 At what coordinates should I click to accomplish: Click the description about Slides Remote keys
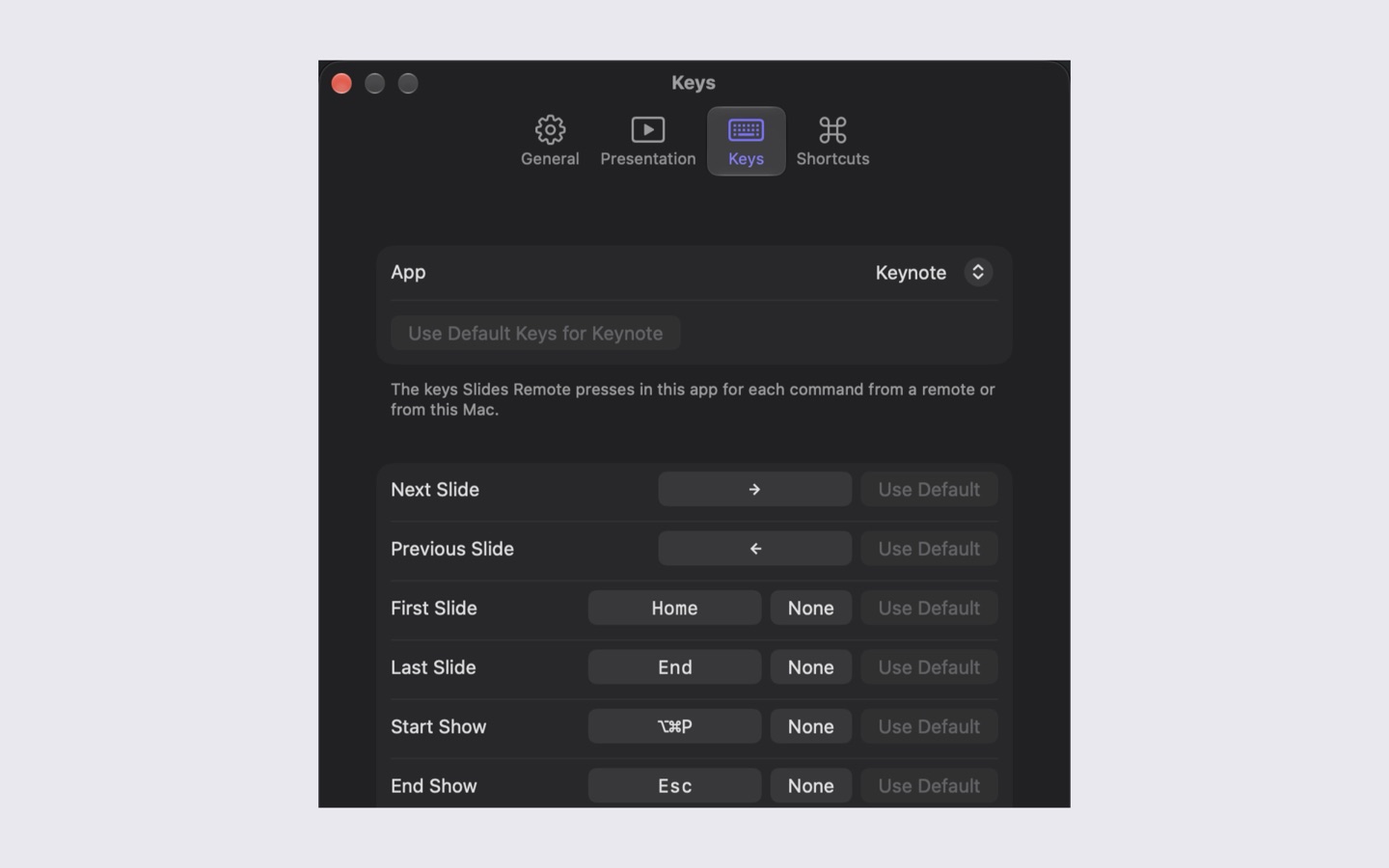pyautogui.click(x=693, y=399)
